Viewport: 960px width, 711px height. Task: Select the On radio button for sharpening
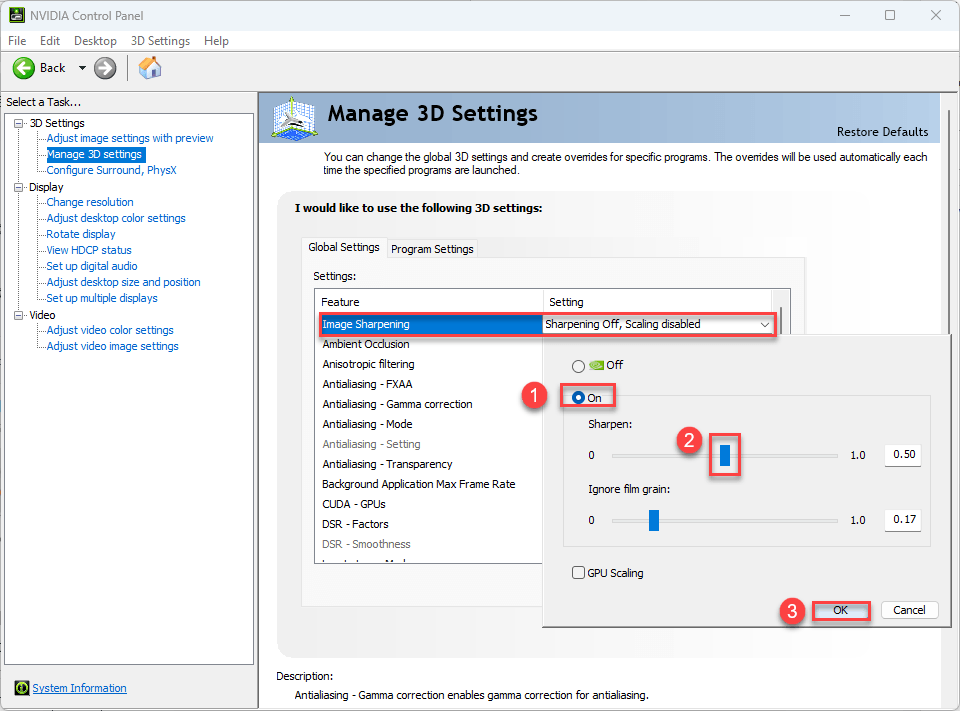(578, 398)
